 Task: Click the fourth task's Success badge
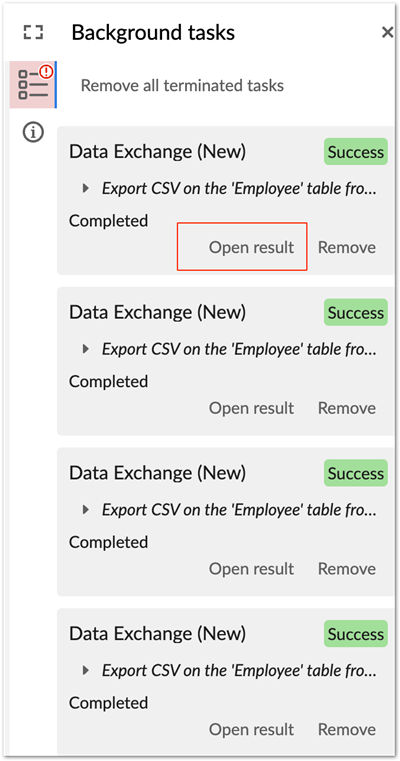click(356, 634)
